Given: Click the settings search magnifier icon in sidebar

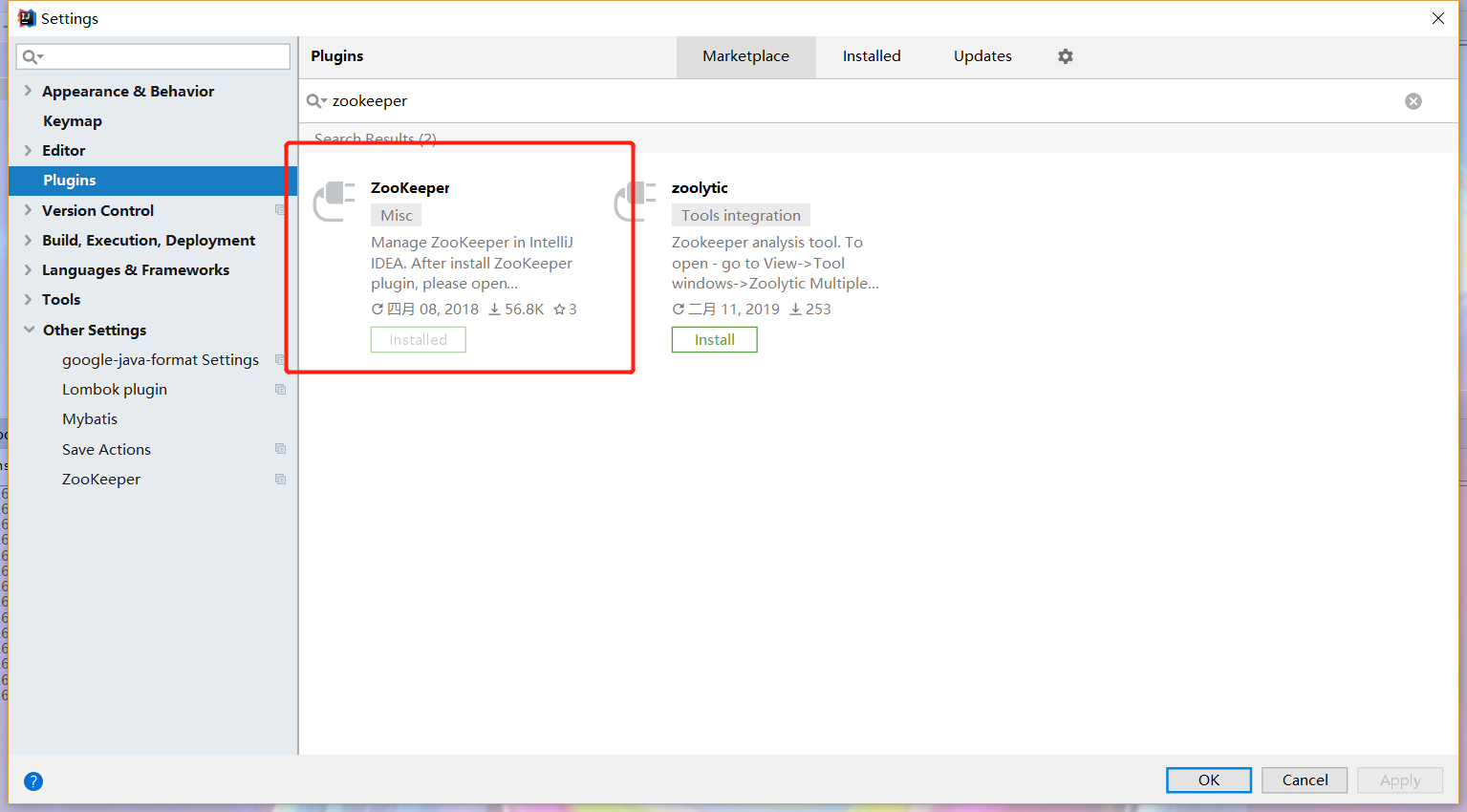Looking at the screenshot, I should 33,57.
